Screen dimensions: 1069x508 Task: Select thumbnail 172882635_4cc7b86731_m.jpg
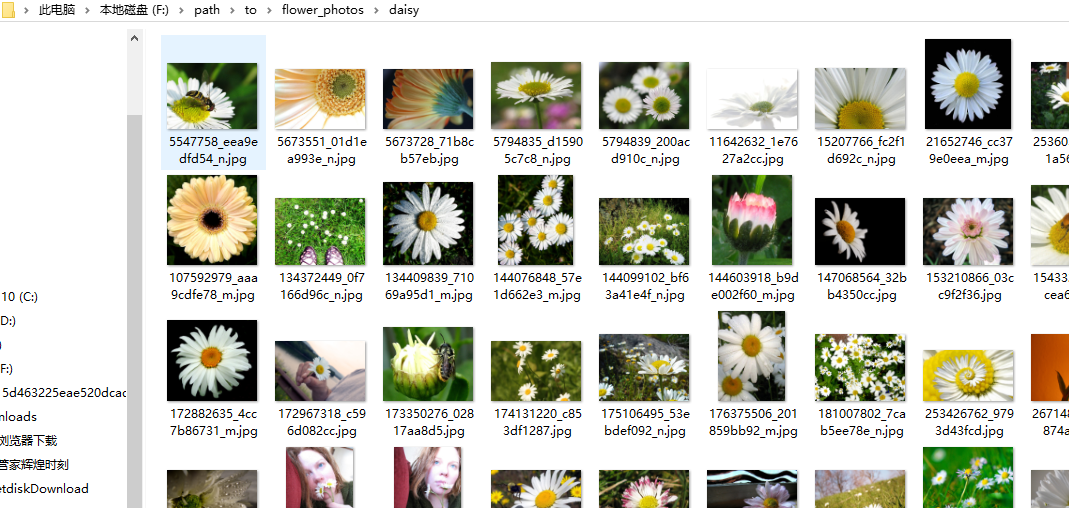click(213, 361)
